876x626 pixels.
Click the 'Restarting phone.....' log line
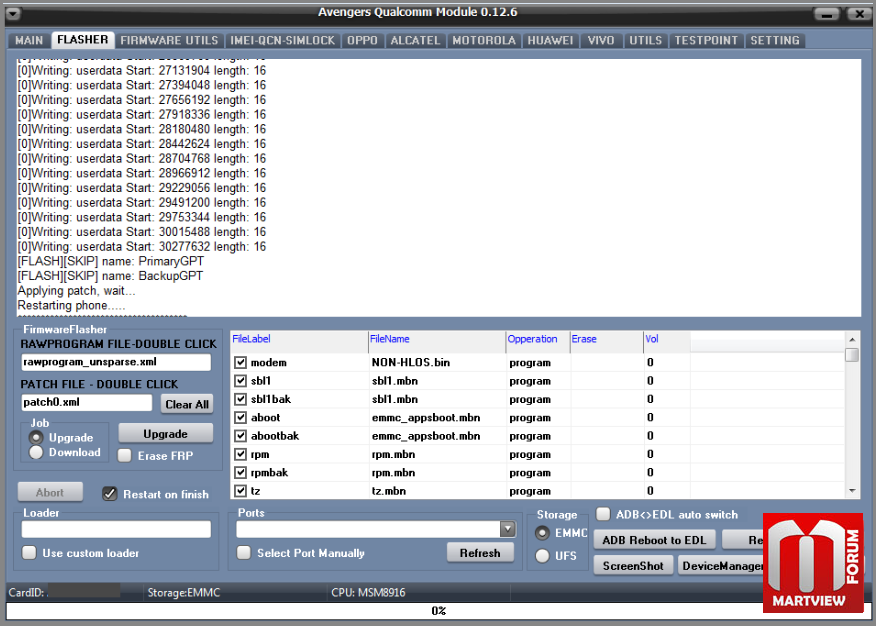tap(72, 305)
